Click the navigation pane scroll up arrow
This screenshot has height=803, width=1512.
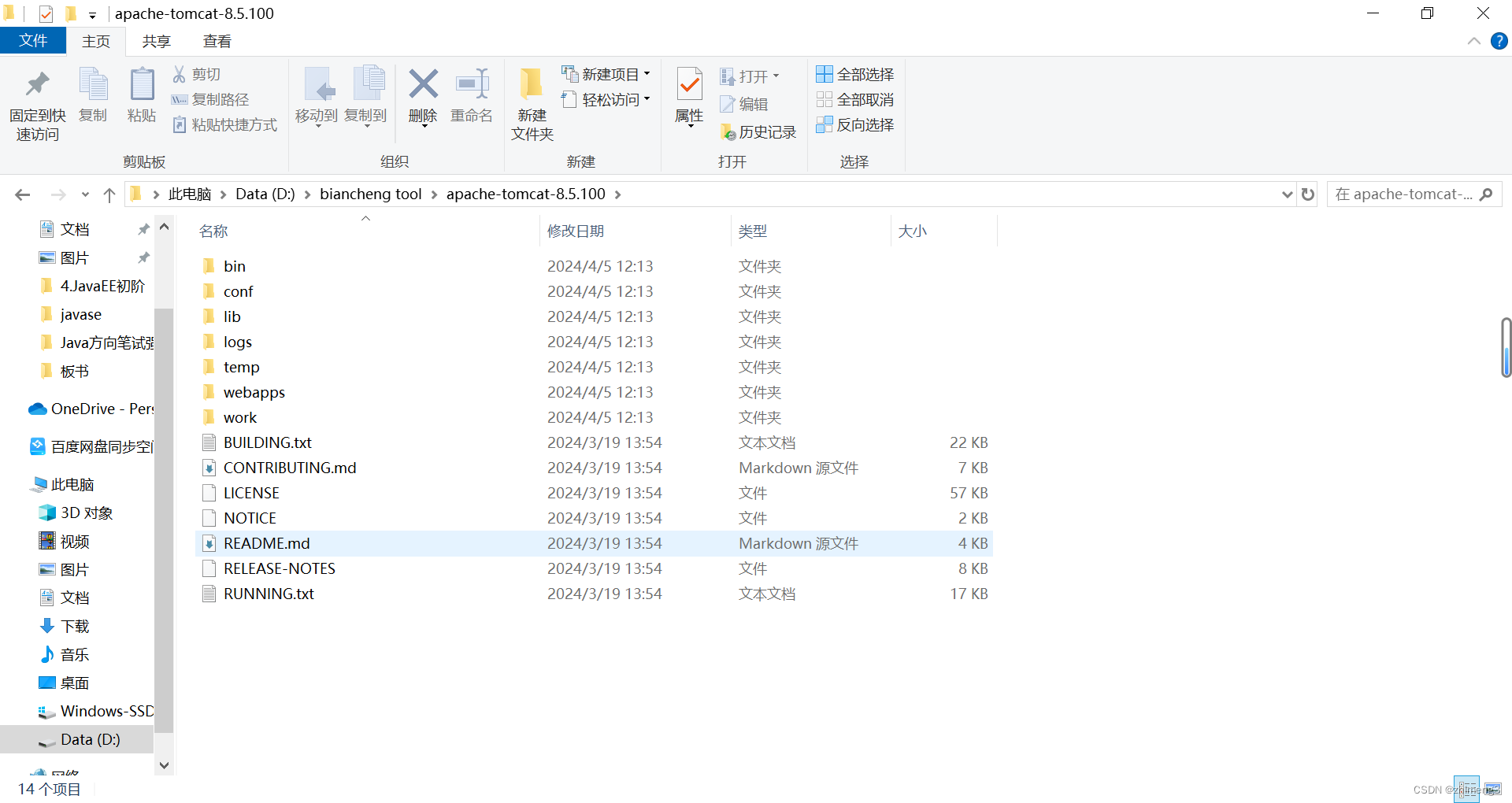(x=164, y=227)
